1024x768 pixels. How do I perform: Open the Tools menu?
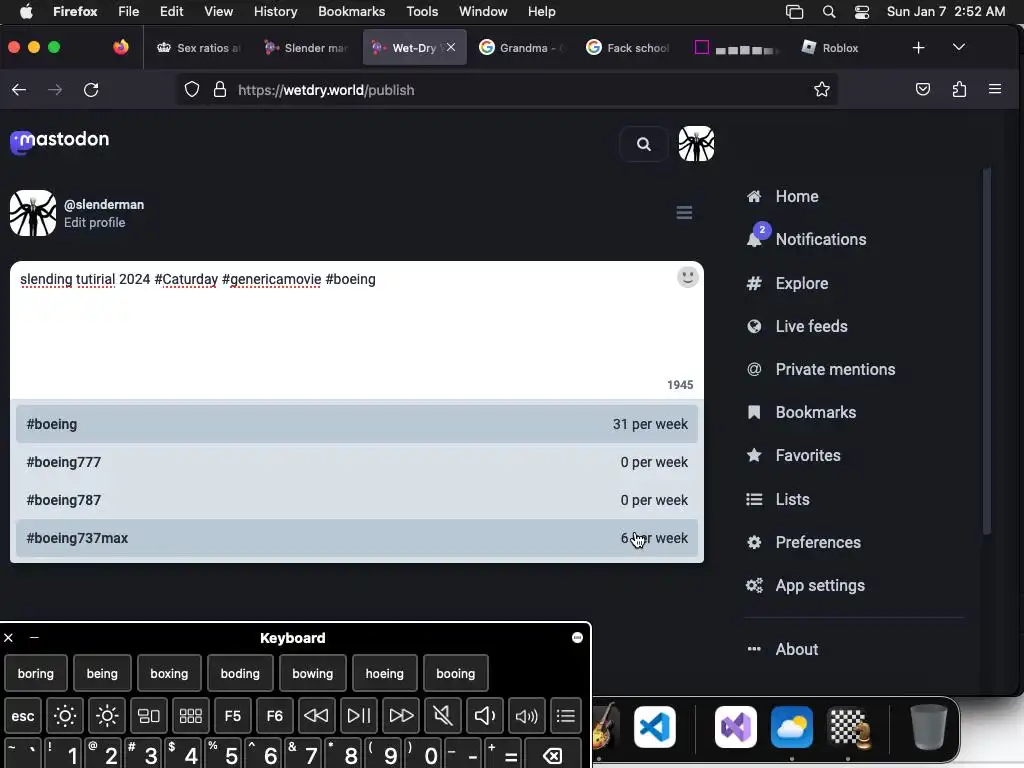pyautogui.click(x=422, y=12)
